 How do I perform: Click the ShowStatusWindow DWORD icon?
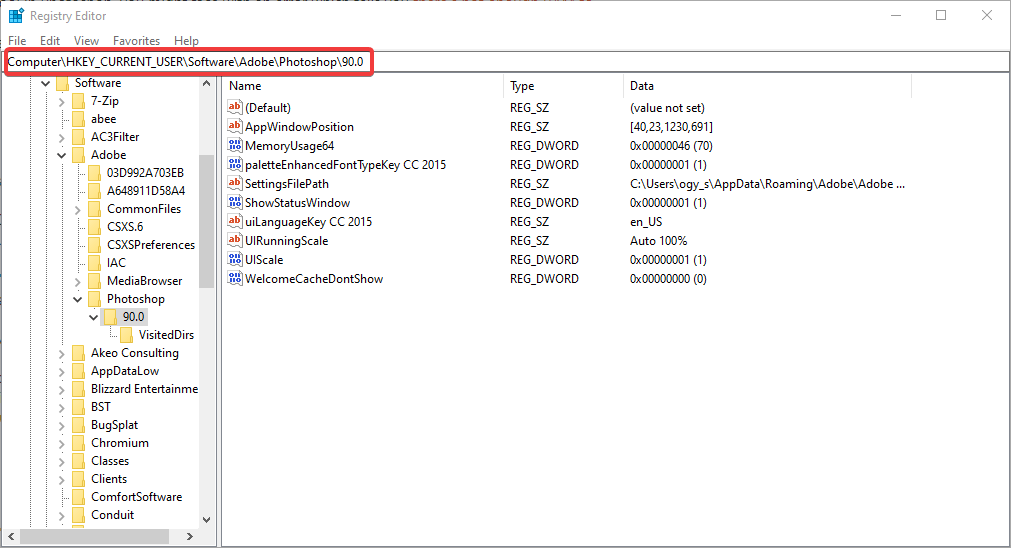tap(235, 202)
